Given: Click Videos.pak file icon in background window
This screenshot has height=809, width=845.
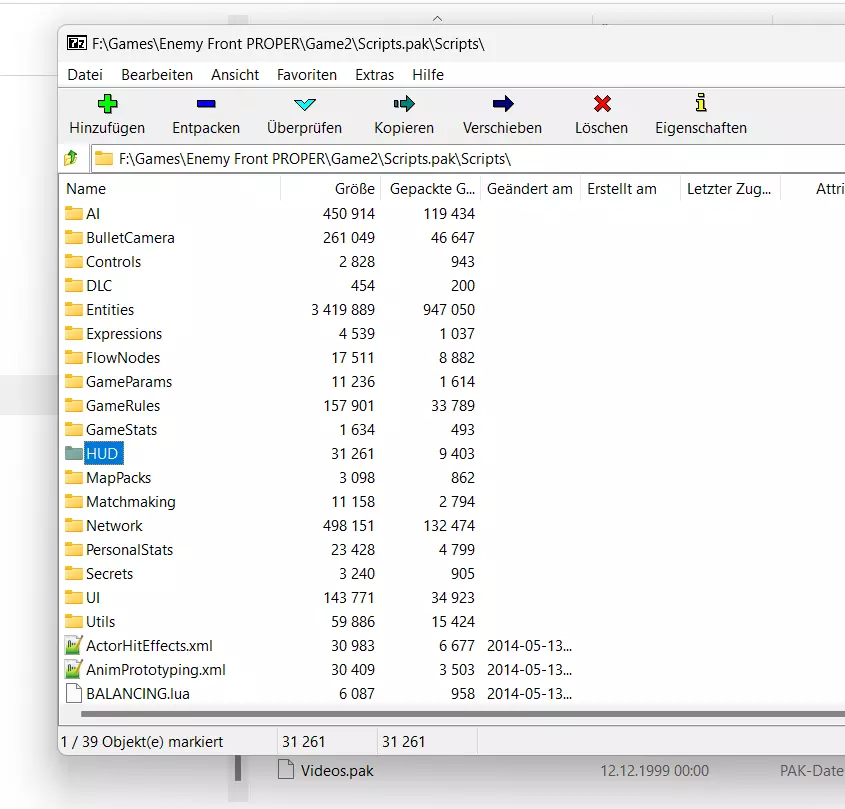Looking at the screenshot, I should 286,770.
